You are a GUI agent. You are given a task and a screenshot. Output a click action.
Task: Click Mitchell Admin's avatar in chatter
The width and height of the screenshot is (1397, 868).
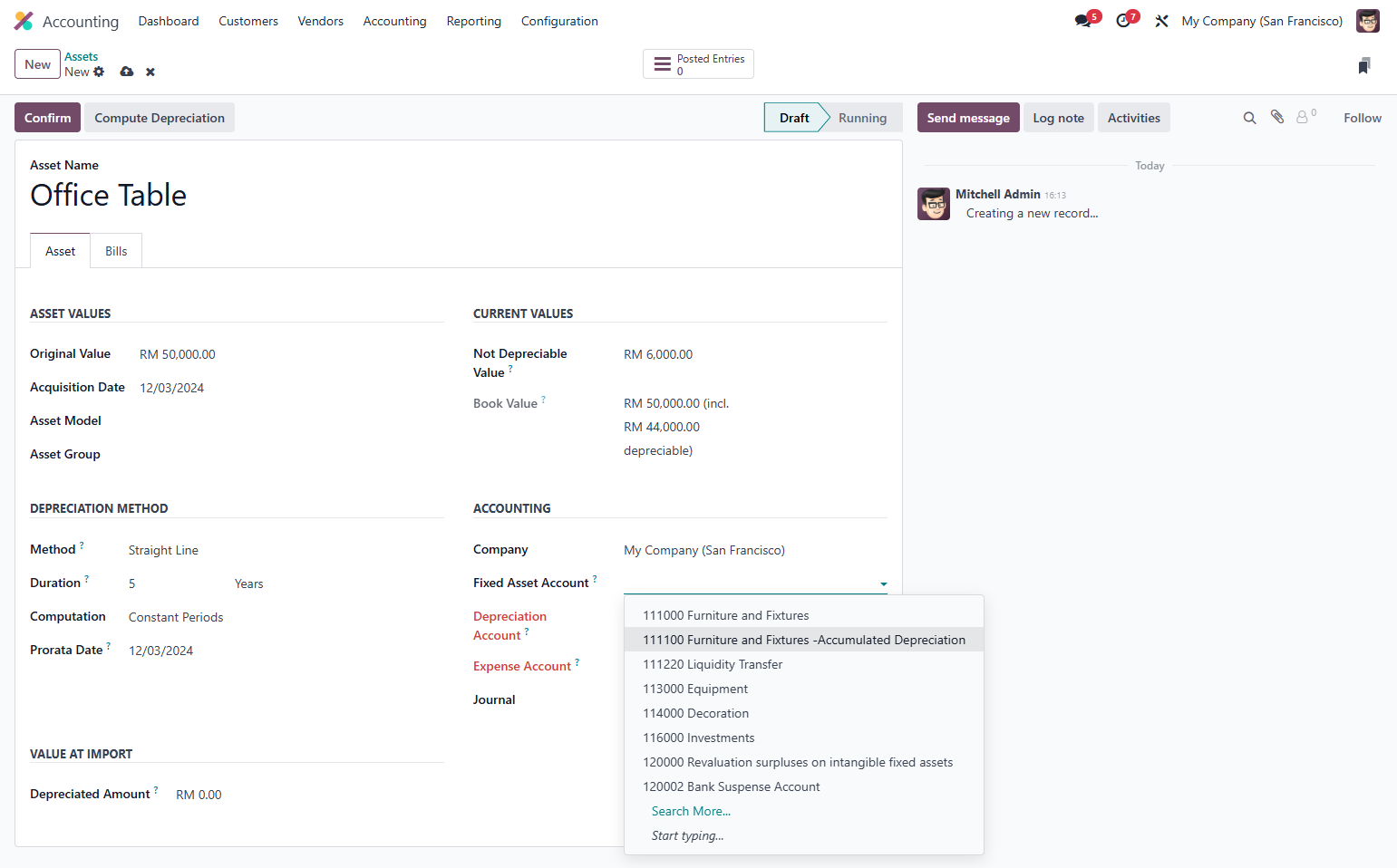pos(934,204)
